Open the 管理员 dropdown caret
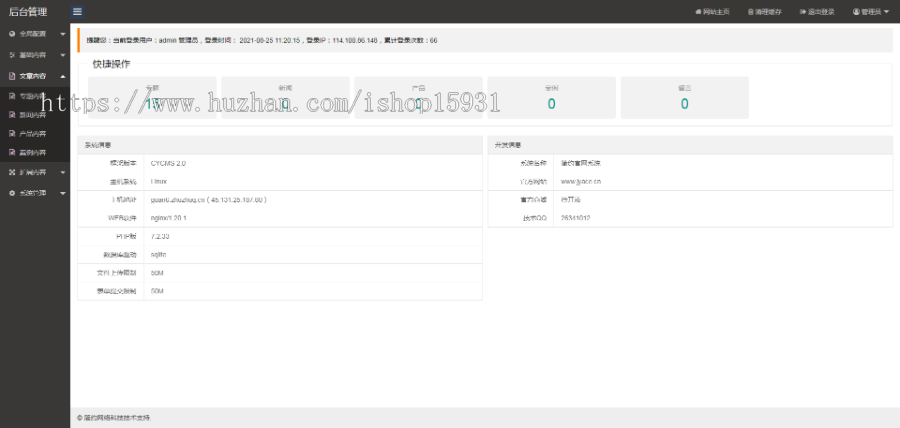Viewport: 900px width, 428px height. coord(887,11)
